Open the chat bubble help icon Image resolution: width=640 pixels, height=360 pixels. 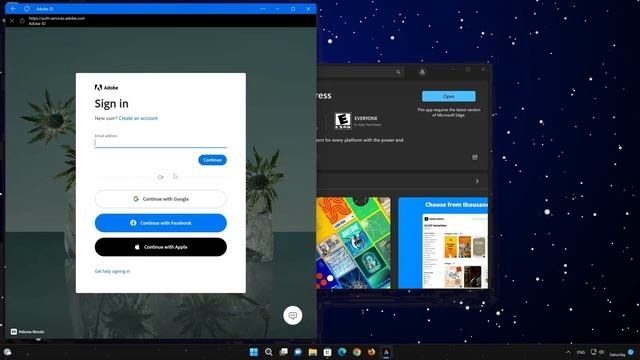click(293, 316)
